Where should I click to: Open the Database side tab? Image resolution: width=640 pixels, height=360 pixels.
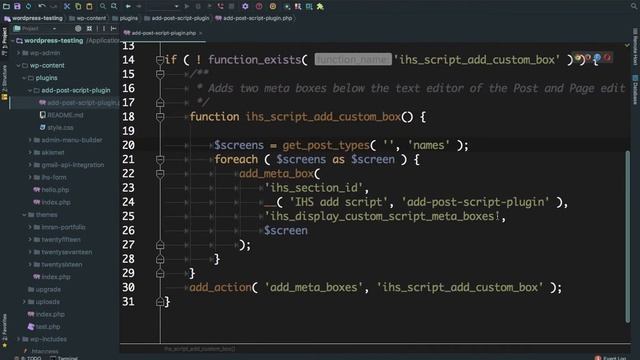(x=635, y=89)
